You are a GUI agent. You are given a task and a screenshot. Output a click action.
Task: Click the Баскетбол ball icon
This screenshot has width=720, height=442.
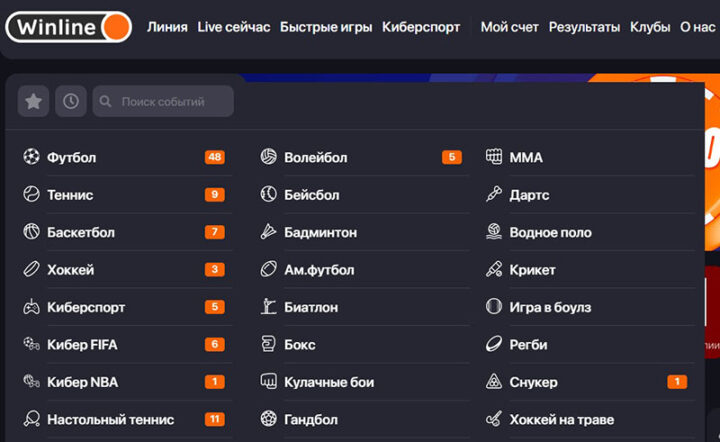pyautogui.click(x=31, y=232)
